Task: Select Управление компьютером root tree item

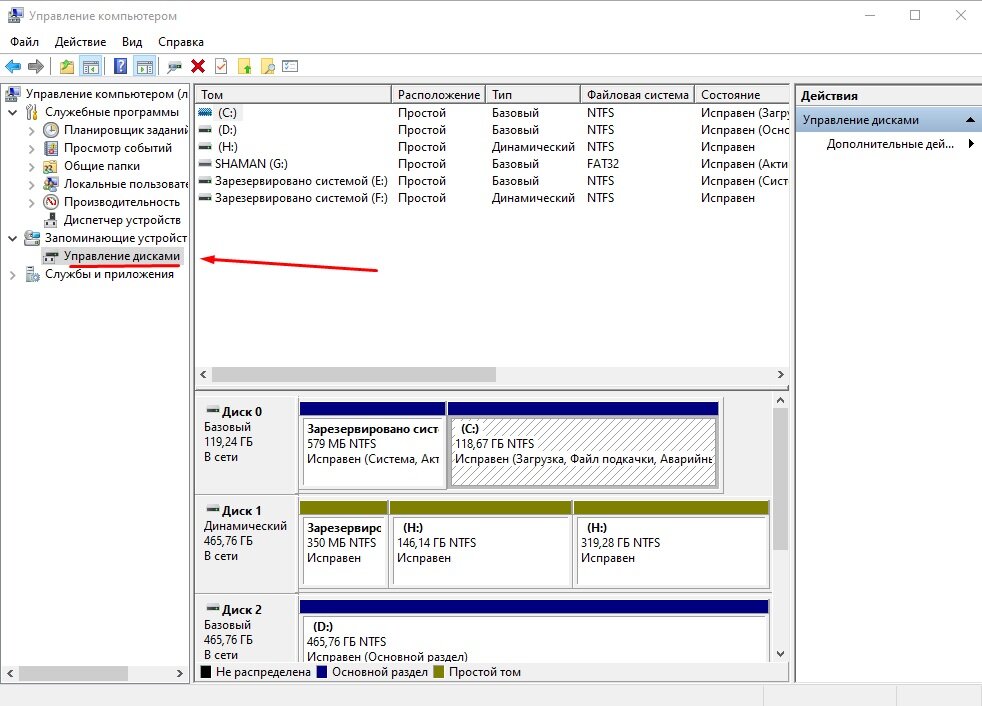Action: (106, 94)
